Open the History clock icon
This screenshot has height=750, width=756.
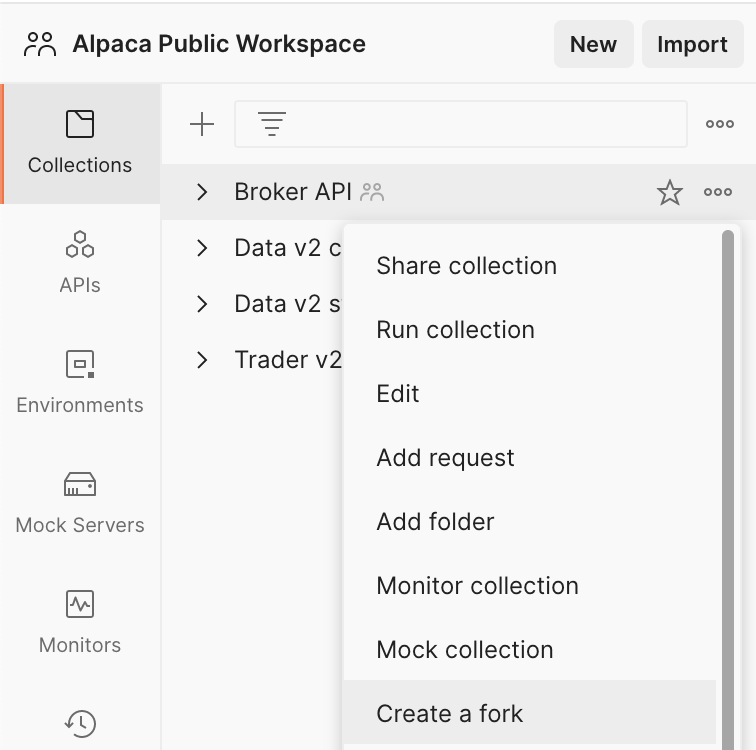(80, 723)
